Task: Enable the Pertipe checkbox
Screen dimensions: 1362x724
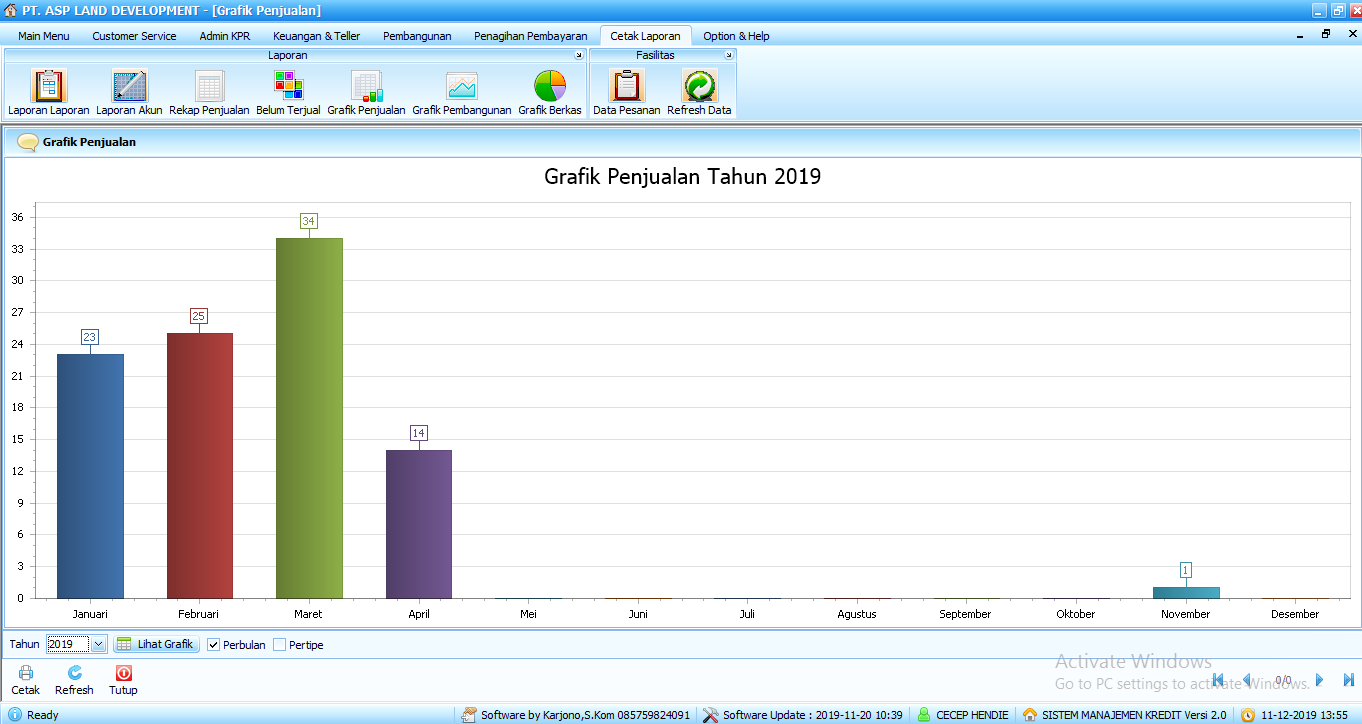Action: [280, 645]
